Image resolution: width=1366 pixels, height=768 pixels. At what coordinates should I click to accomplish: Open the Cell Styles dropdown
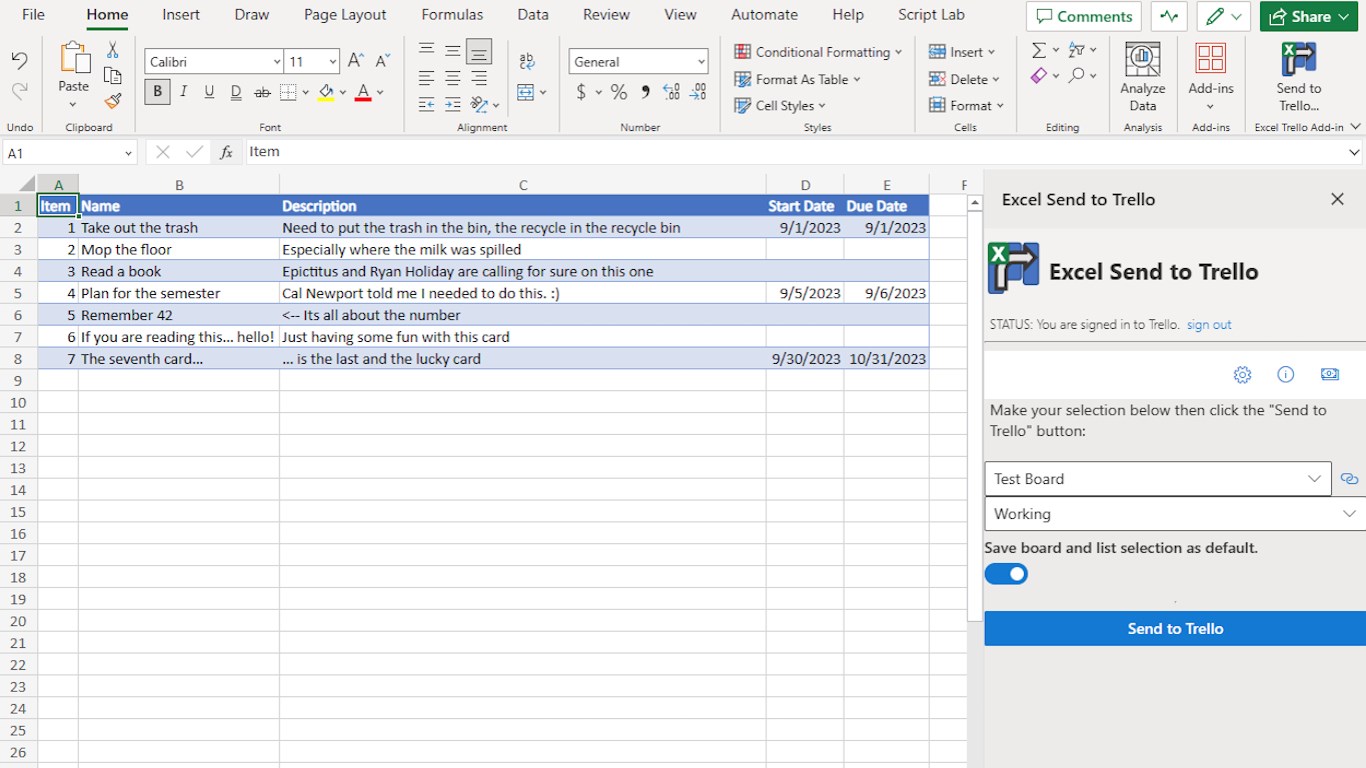click(x=780, y=105)
